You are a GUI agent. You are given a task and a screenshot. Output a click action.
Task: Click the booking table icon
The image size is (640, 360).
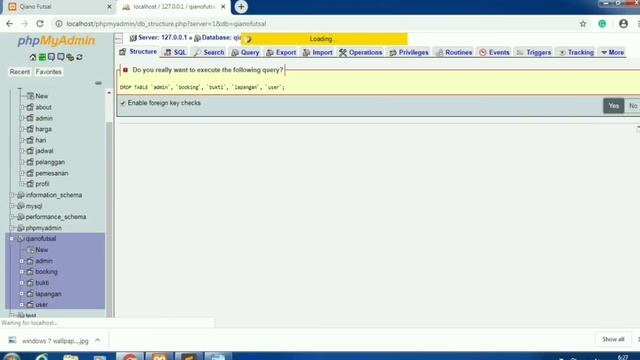click(x=30, y=271)
